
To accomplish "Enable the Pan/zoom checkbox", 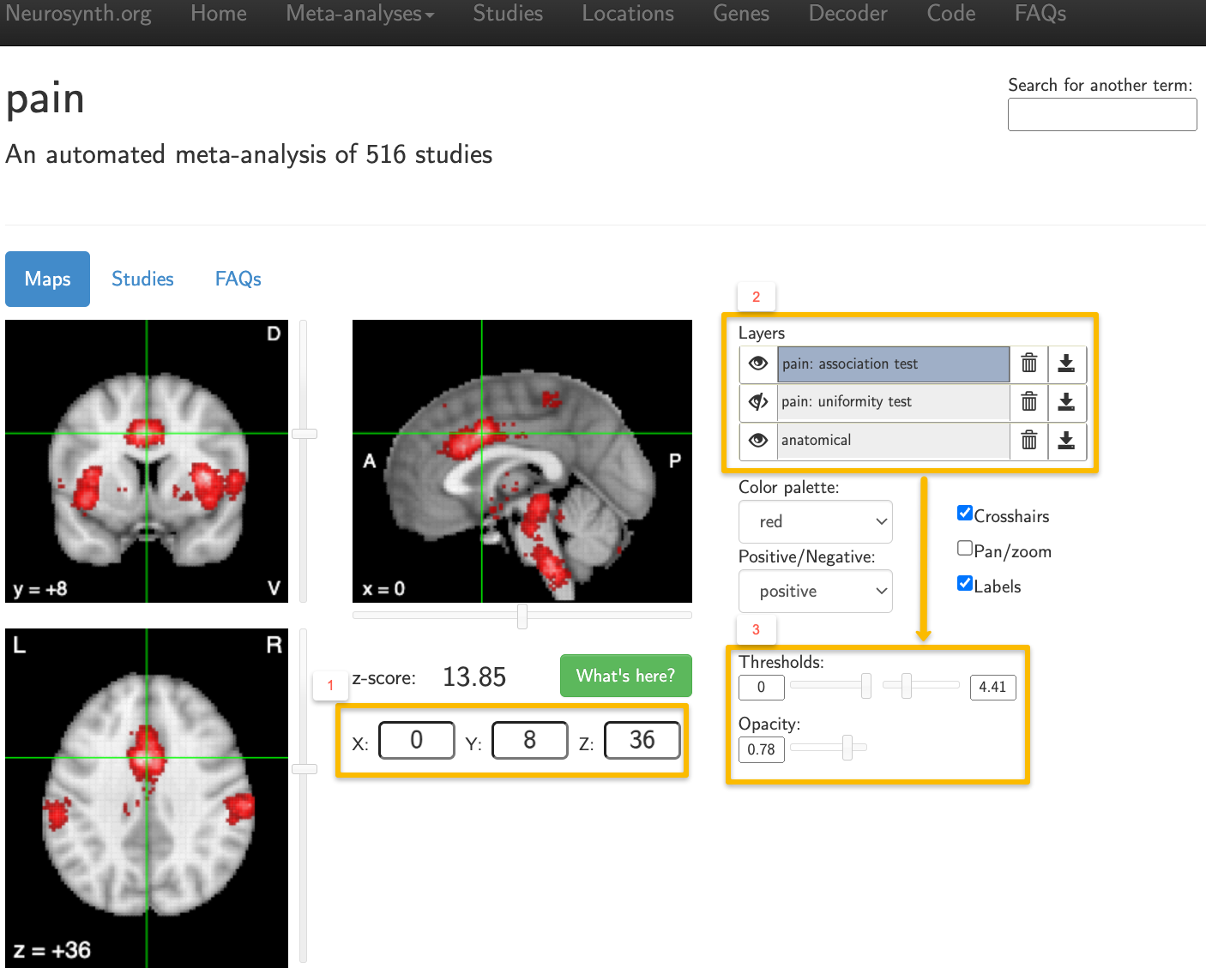I will pos(965,549).
